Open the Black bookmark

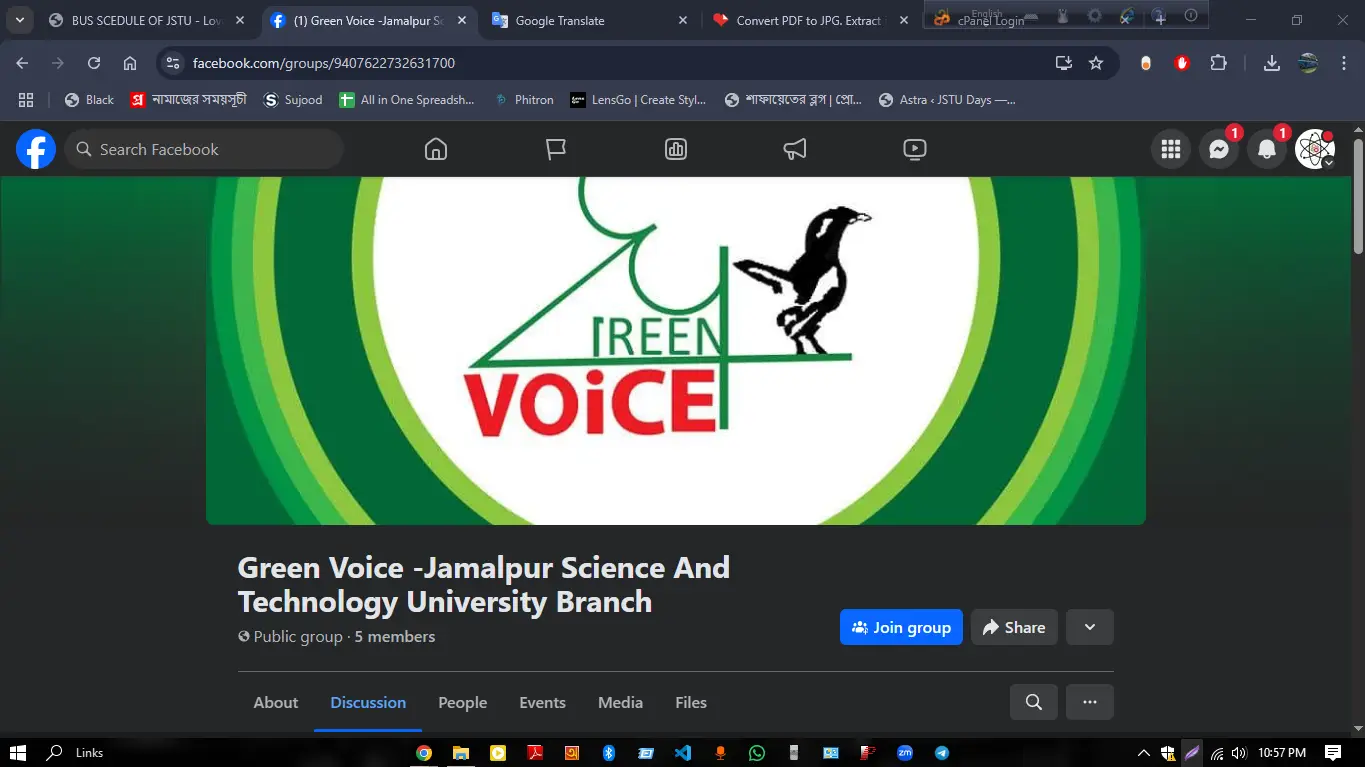(89, 100)
